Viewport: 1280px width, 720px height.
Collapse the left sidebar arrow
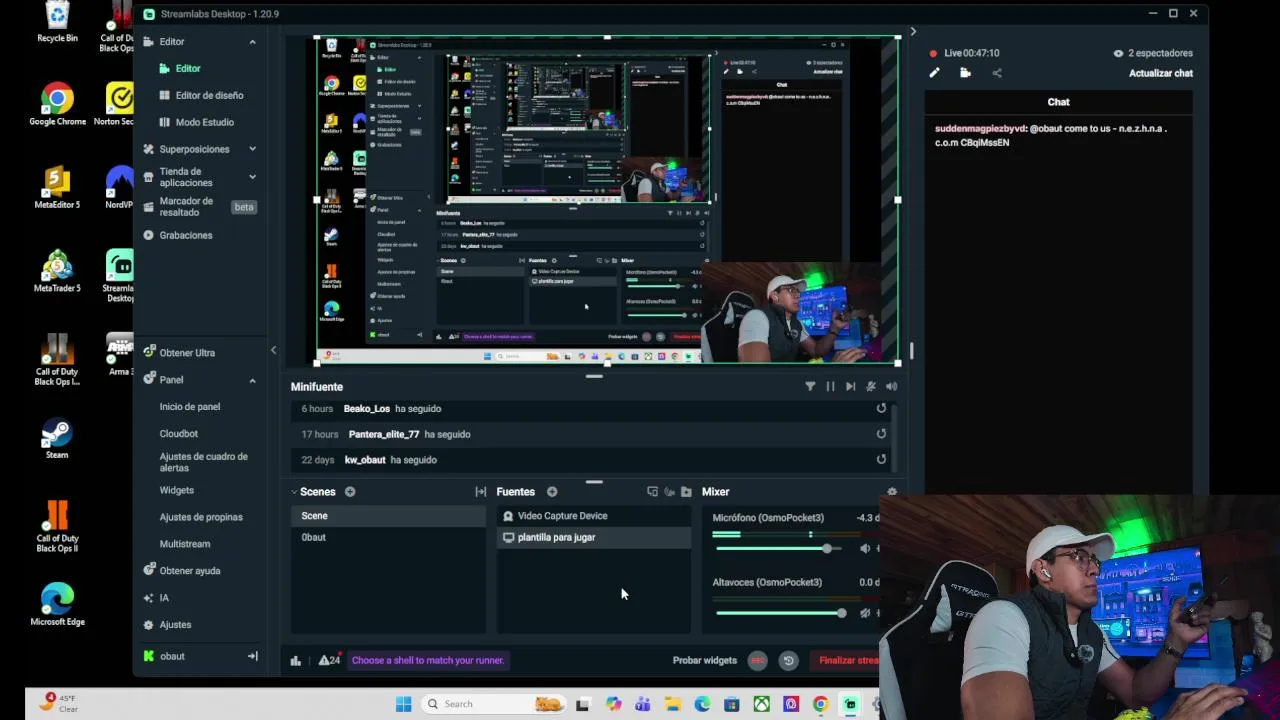pos(273,350)
